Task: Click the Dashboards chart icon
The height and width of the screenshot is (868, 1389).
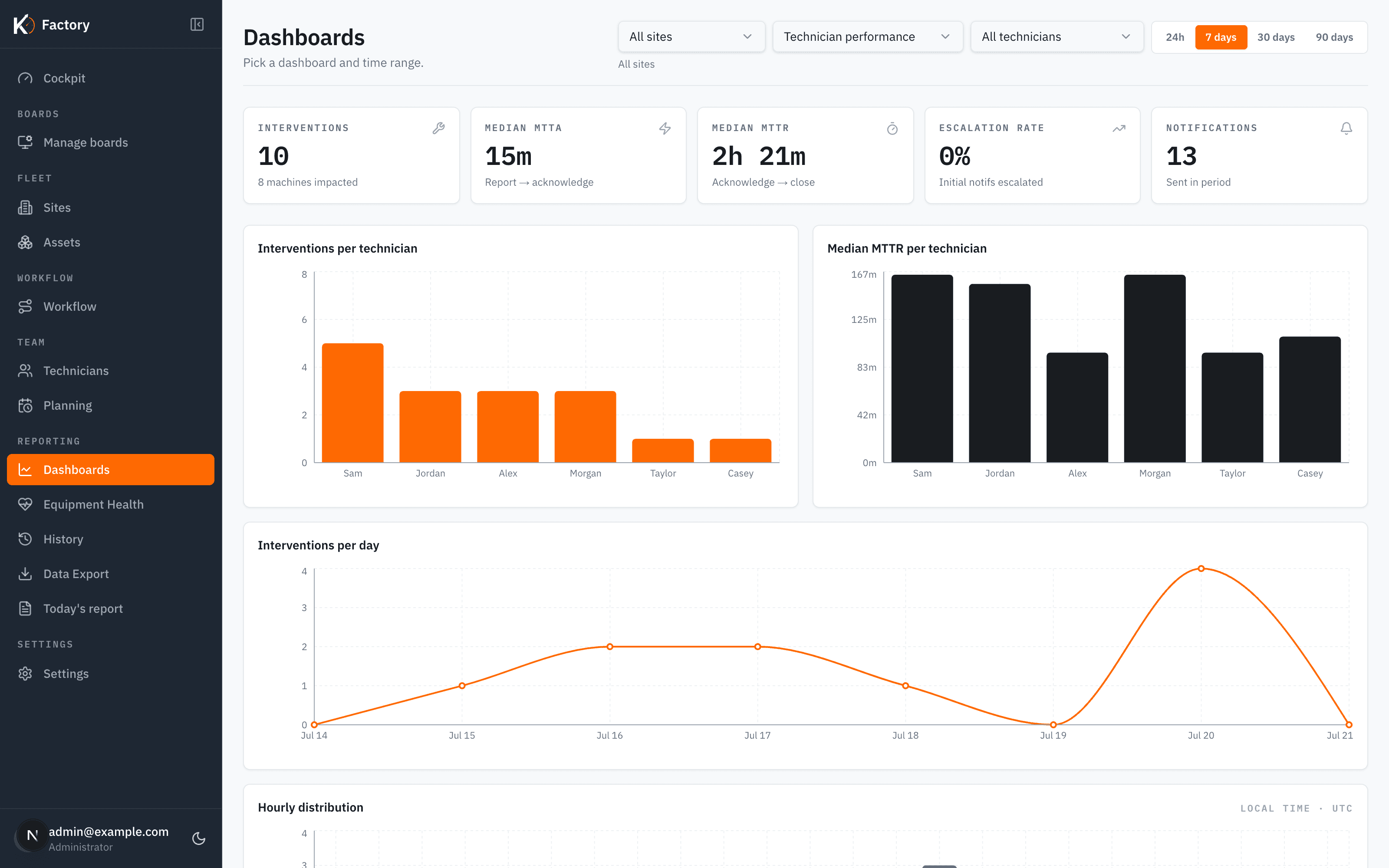Action: [x=25, y=470]
